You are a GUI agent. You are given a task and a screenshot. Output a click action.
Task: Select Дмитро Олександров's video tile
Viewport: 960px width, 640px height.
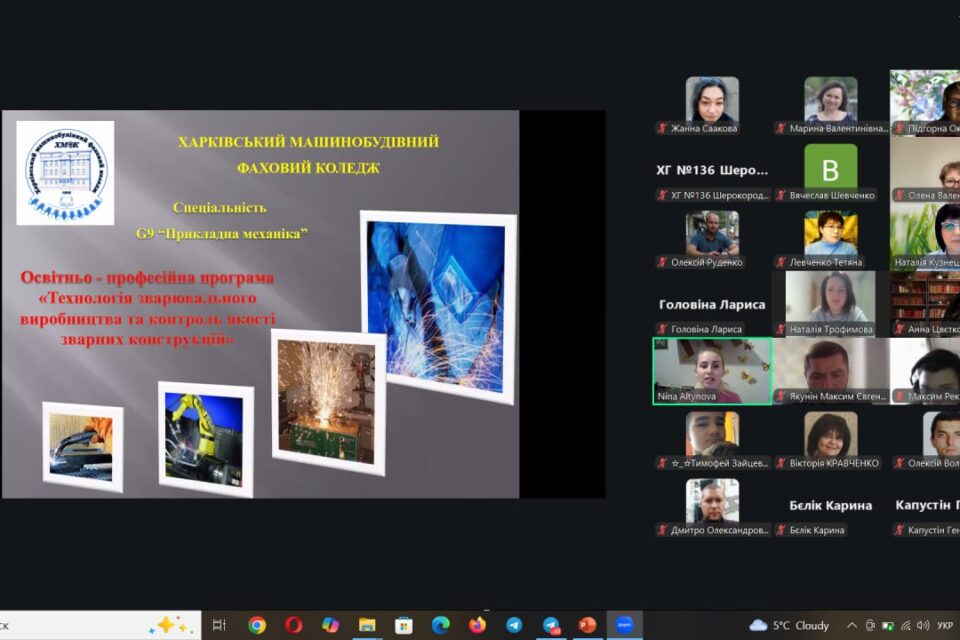(x=712, y=505)
